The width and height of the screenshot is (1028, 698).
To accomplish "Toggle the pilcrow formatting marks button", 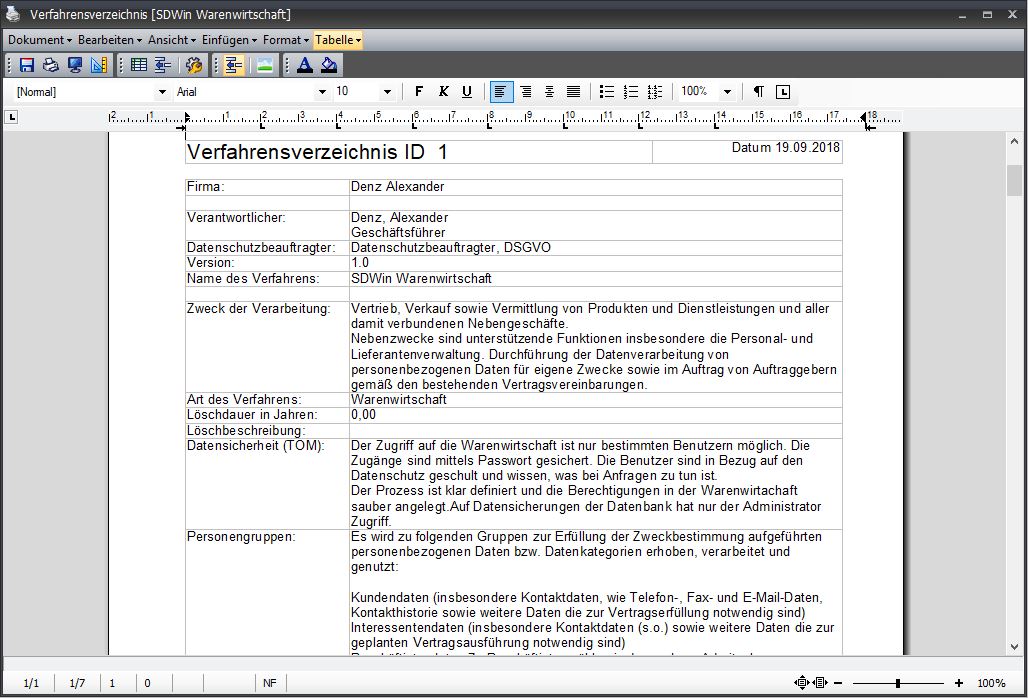I will (x=759, y=92).
